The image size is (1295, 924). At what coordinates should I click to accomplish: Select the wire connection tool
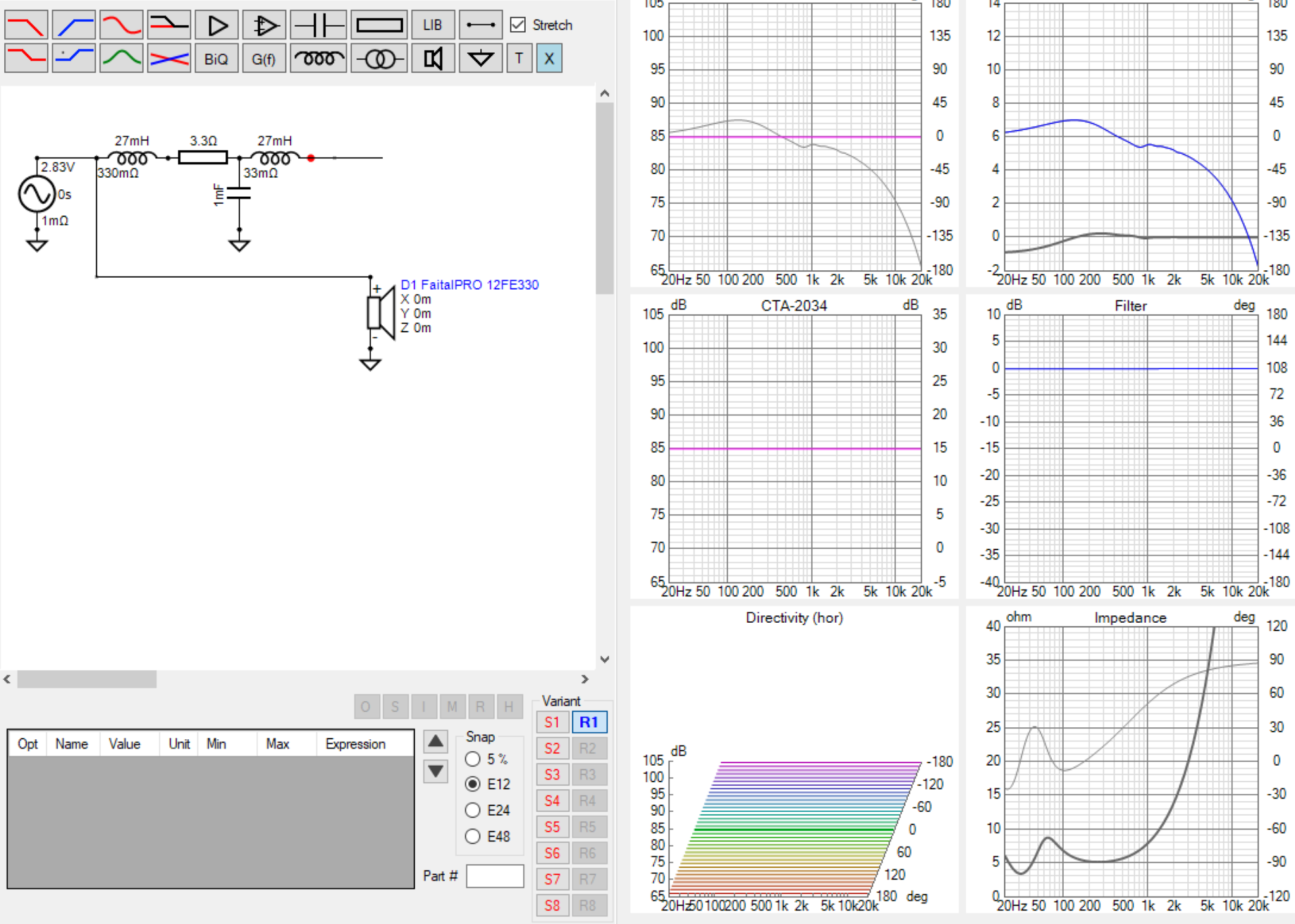coord(481,25)
